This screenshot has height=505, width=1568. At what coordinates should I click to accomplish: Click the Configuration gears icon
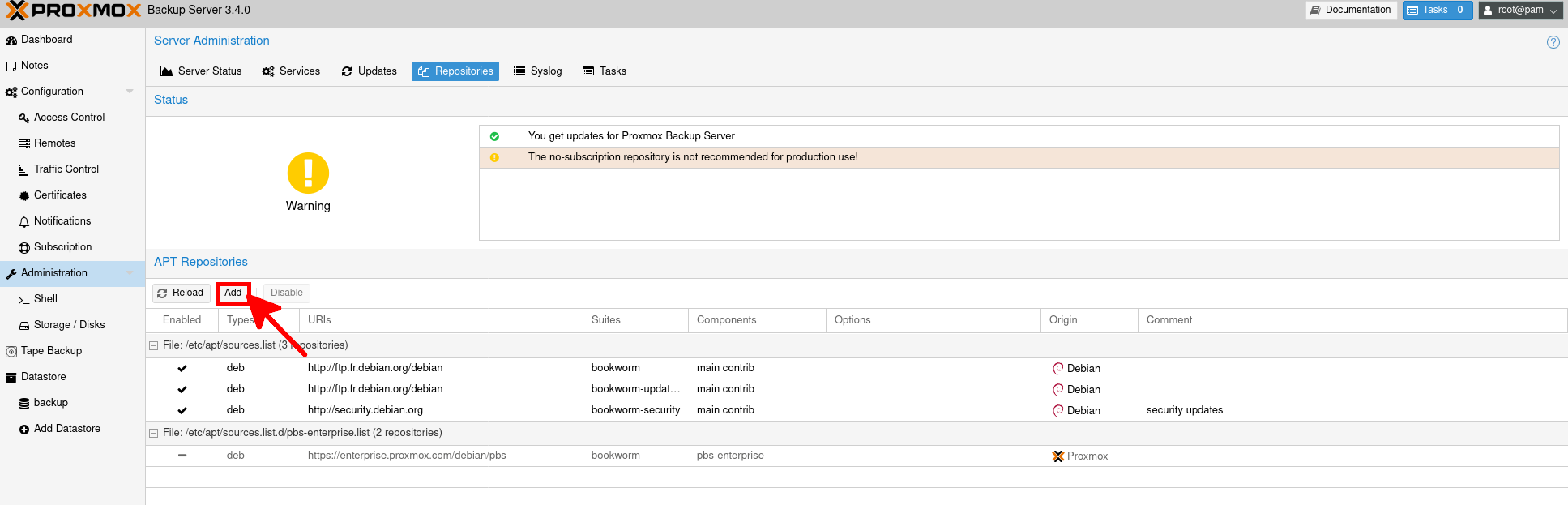tap(11, 92)
